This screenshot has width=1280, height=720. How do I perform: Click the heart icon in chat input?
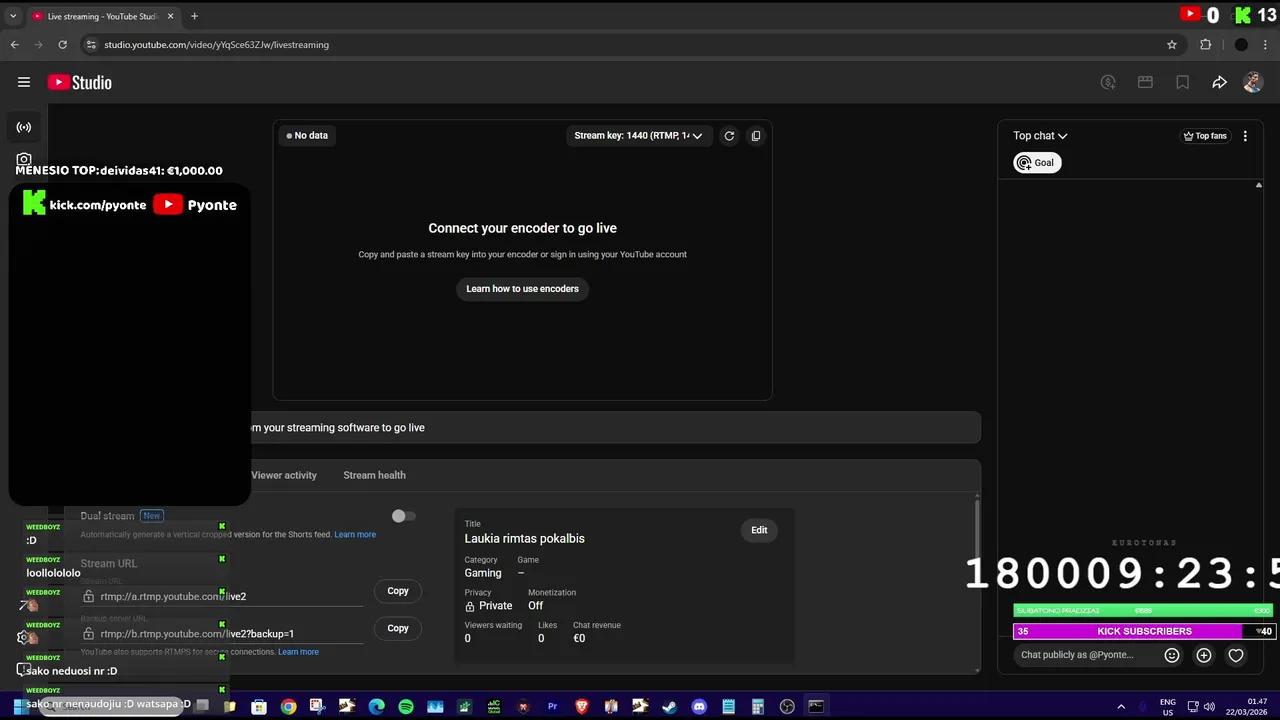(1236, 655)
